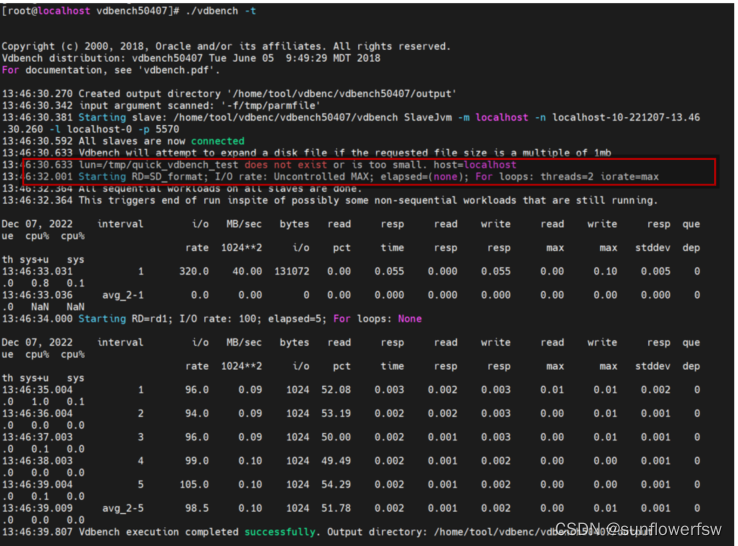Click the '13:46:36.004' timestamp
The image size is (738, 546).
[37, 413]
